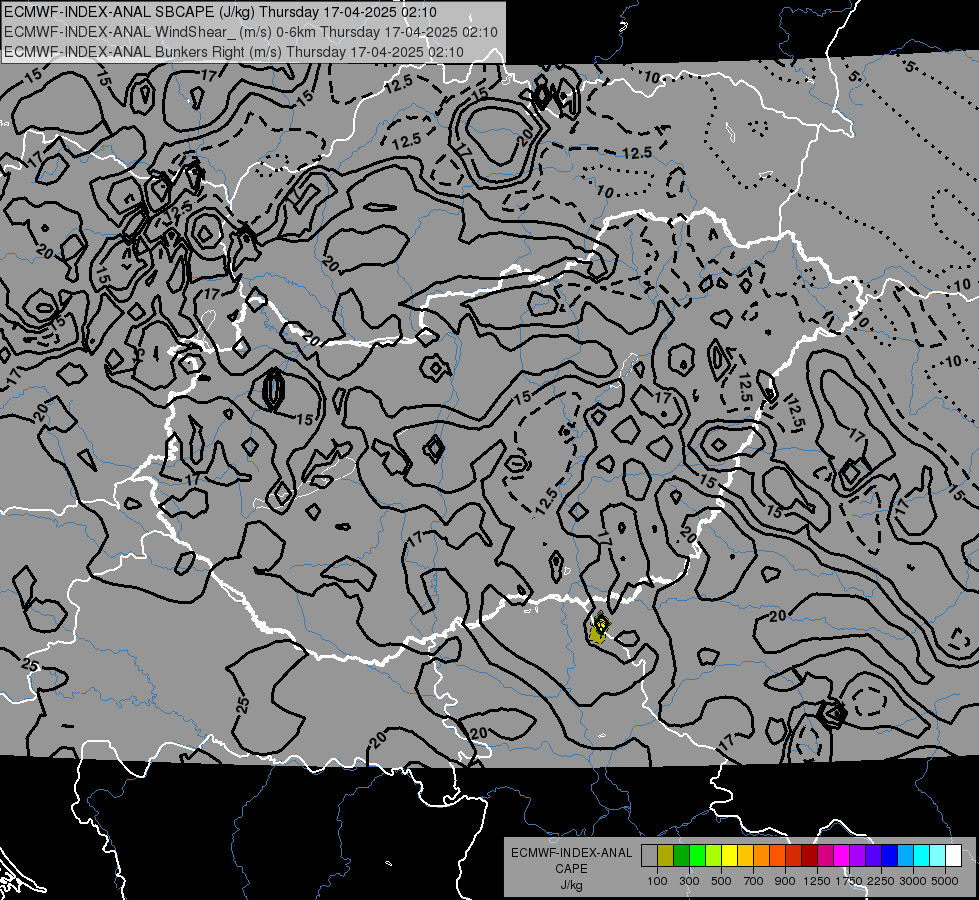Click the WindShear 0-6km title line
This screenshot has width=979, height=900.
click(250, 32)
